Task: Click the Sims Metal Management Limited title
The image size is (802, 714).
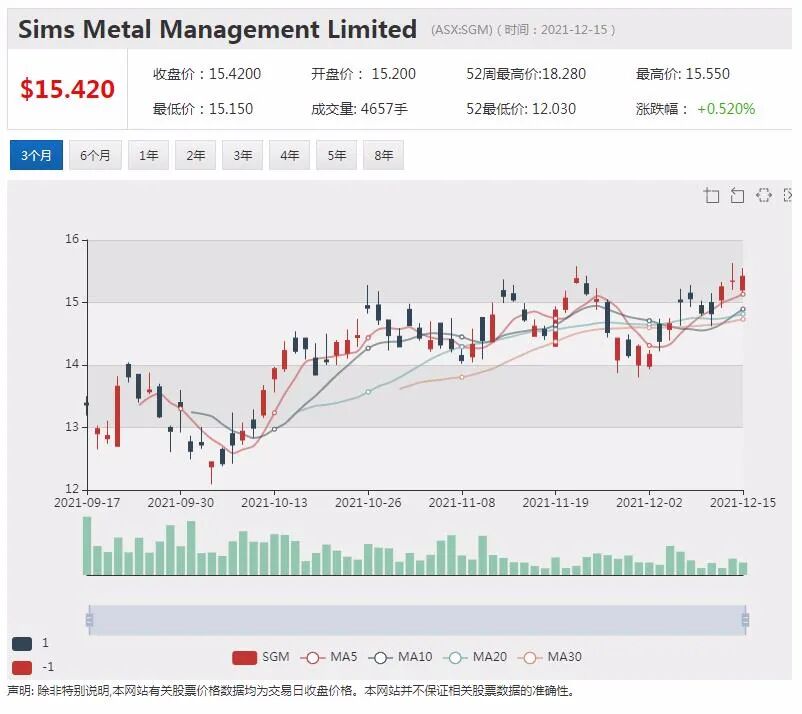Action: point(217,29)
